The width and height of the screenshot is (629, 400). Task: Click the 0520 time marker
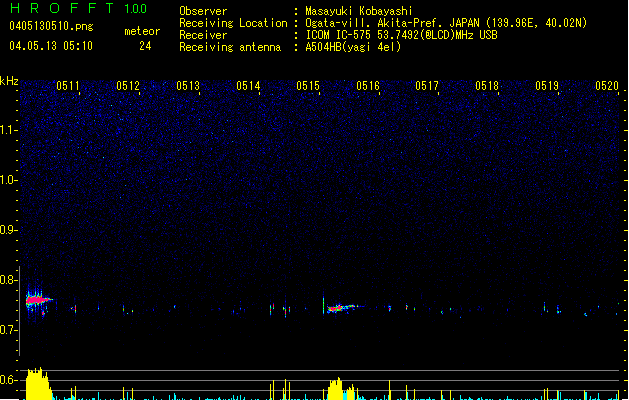(607, 86)
